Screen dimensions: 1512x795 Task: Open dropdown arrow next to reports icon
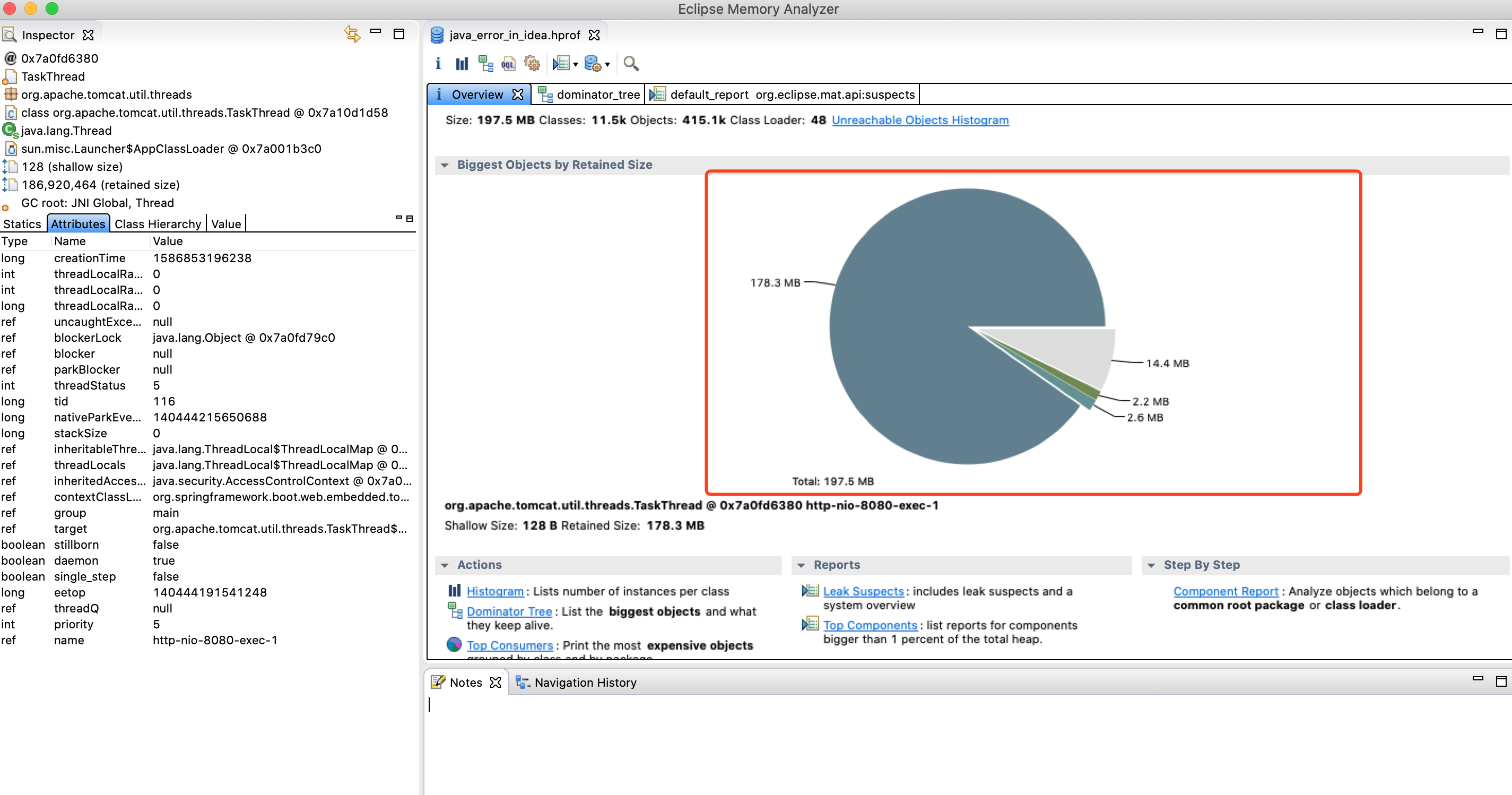(x=576, y=65)
